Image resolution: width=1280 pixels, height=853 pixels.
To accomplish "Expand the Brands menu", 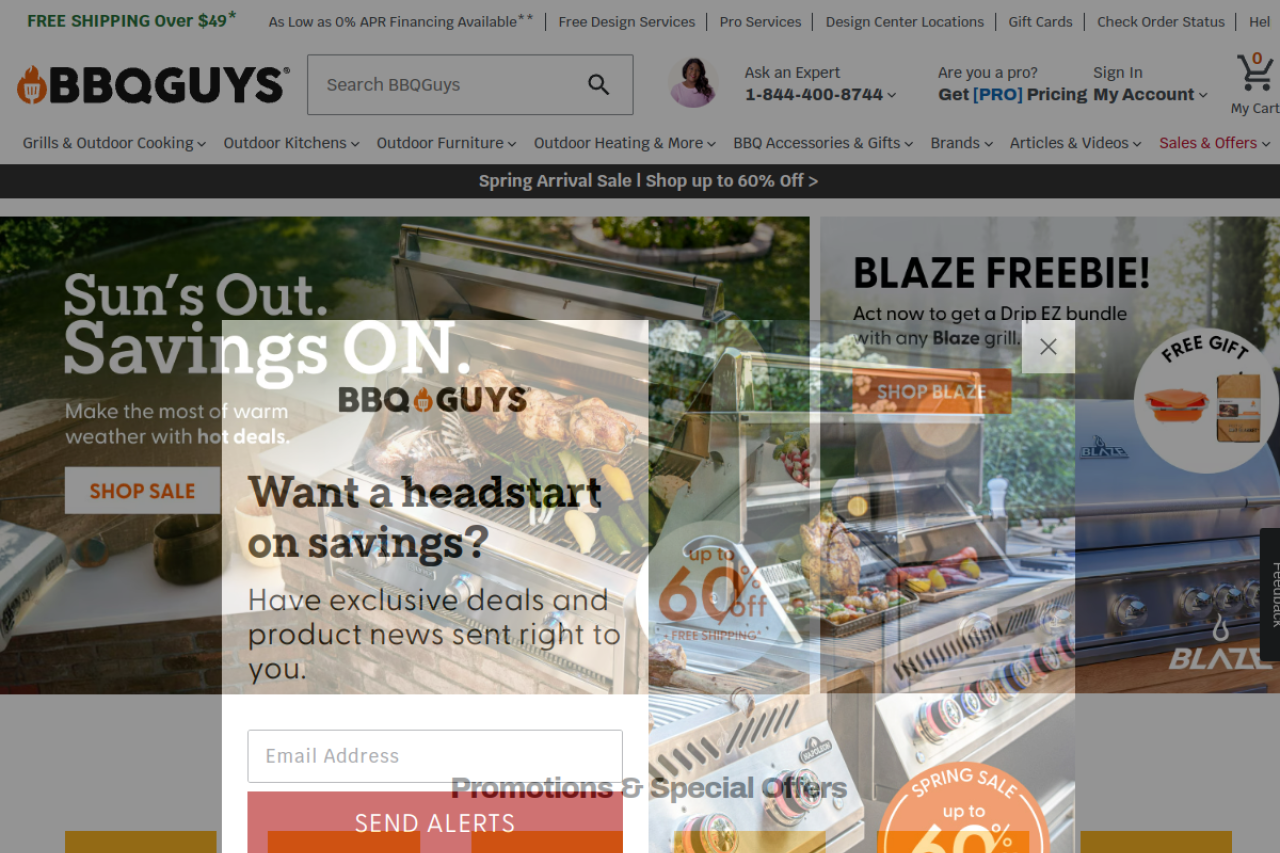I will point(961,143).
